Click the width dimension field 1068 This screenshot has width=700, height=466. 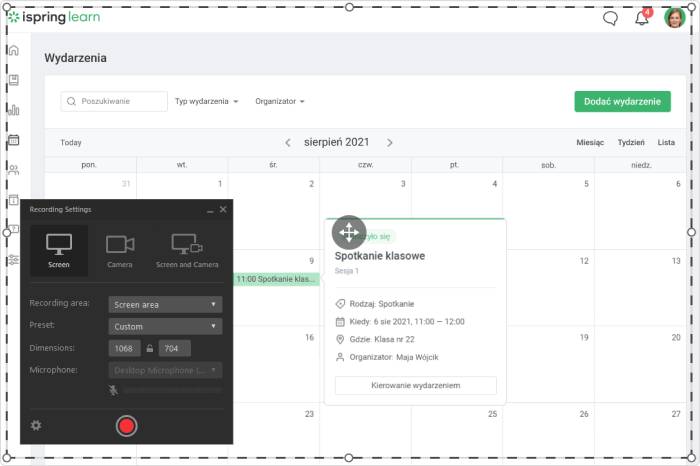(x=125, y=348)
